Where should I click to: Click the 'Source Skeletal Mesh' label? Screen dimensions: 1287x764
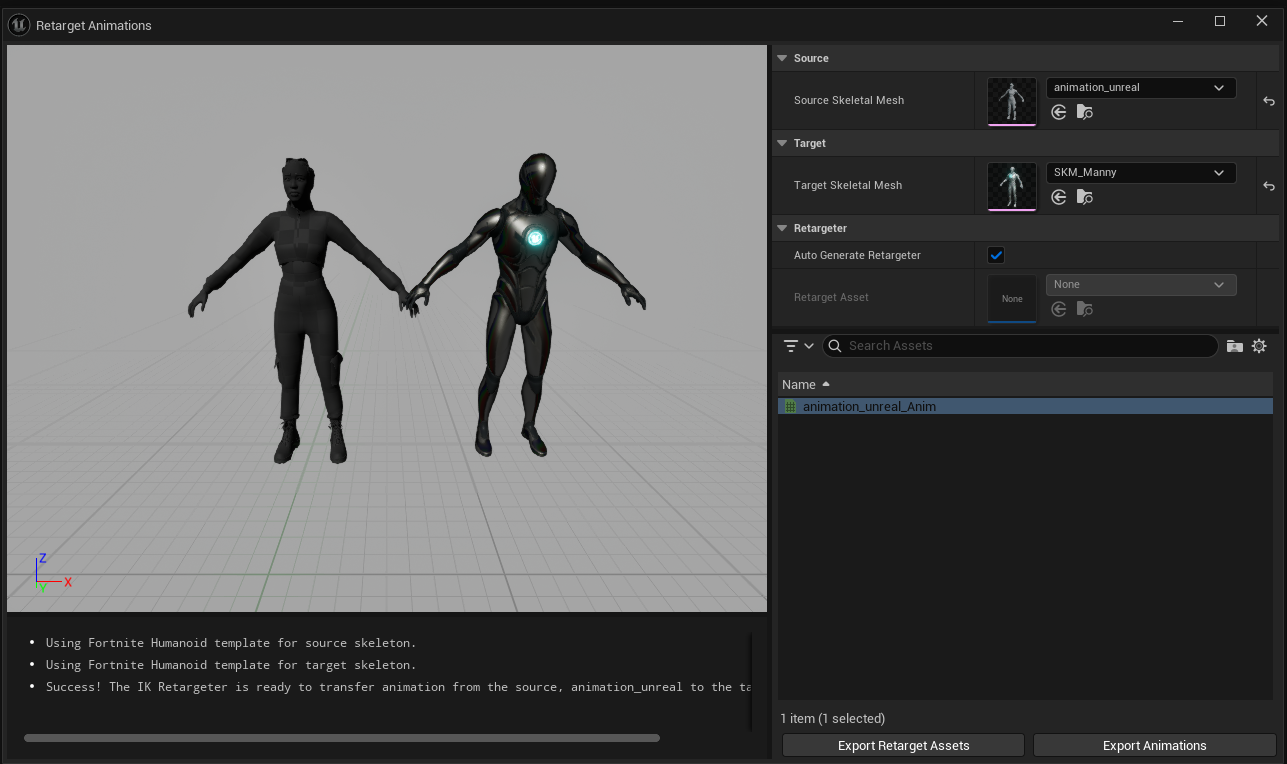coord(849,100)
